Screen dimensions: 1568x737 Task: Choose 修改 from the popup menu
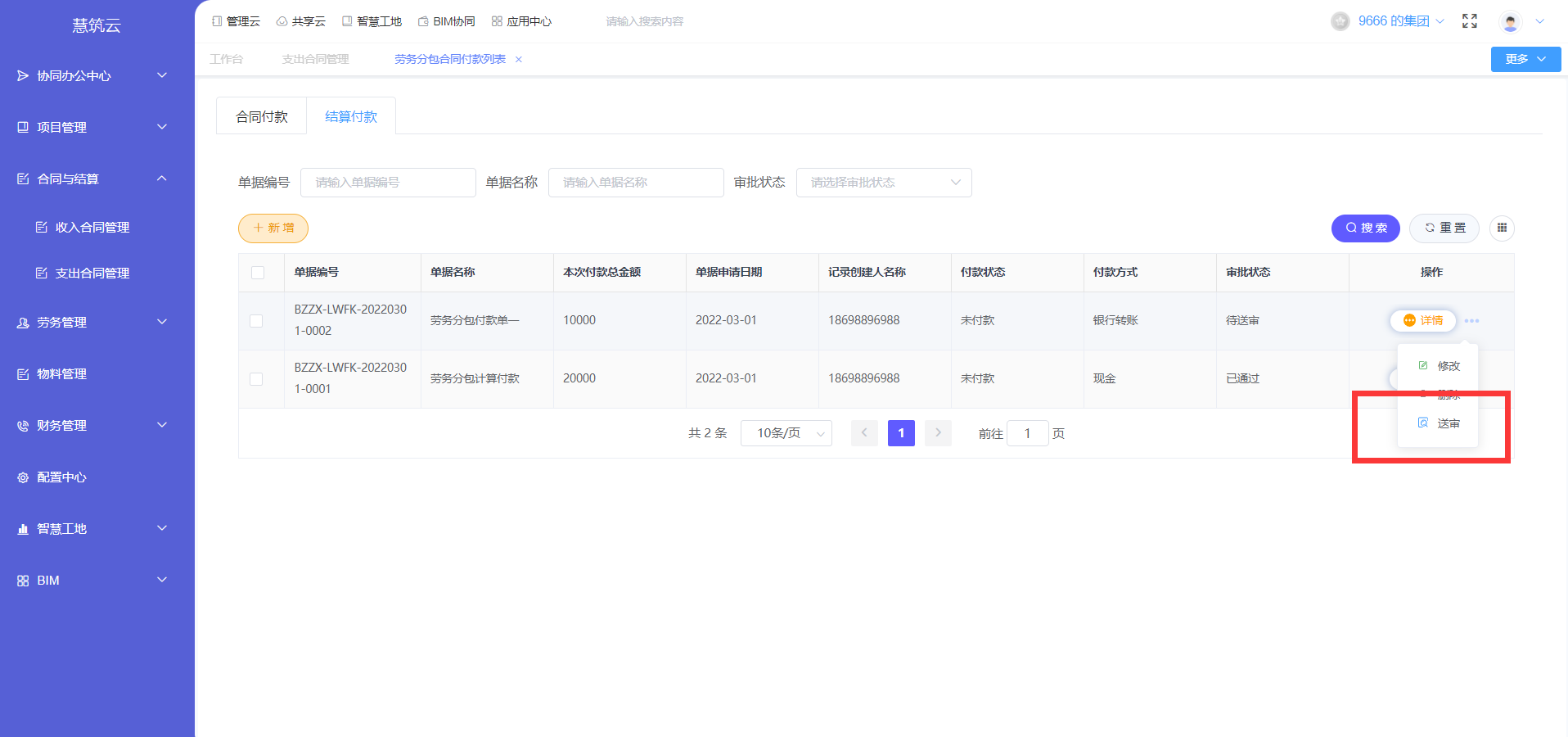click(1438, 366)
